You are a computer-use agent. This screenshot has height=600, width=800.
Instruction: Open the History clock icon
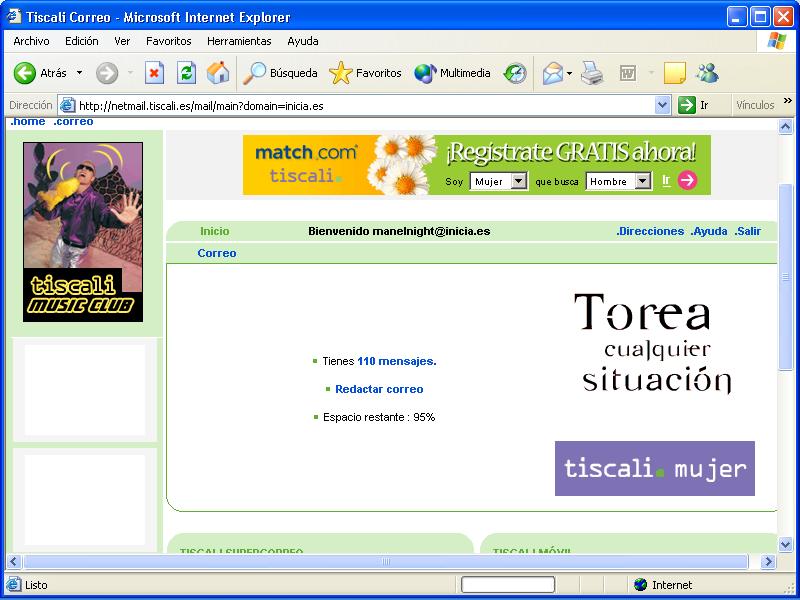click(x=514, y=73)
